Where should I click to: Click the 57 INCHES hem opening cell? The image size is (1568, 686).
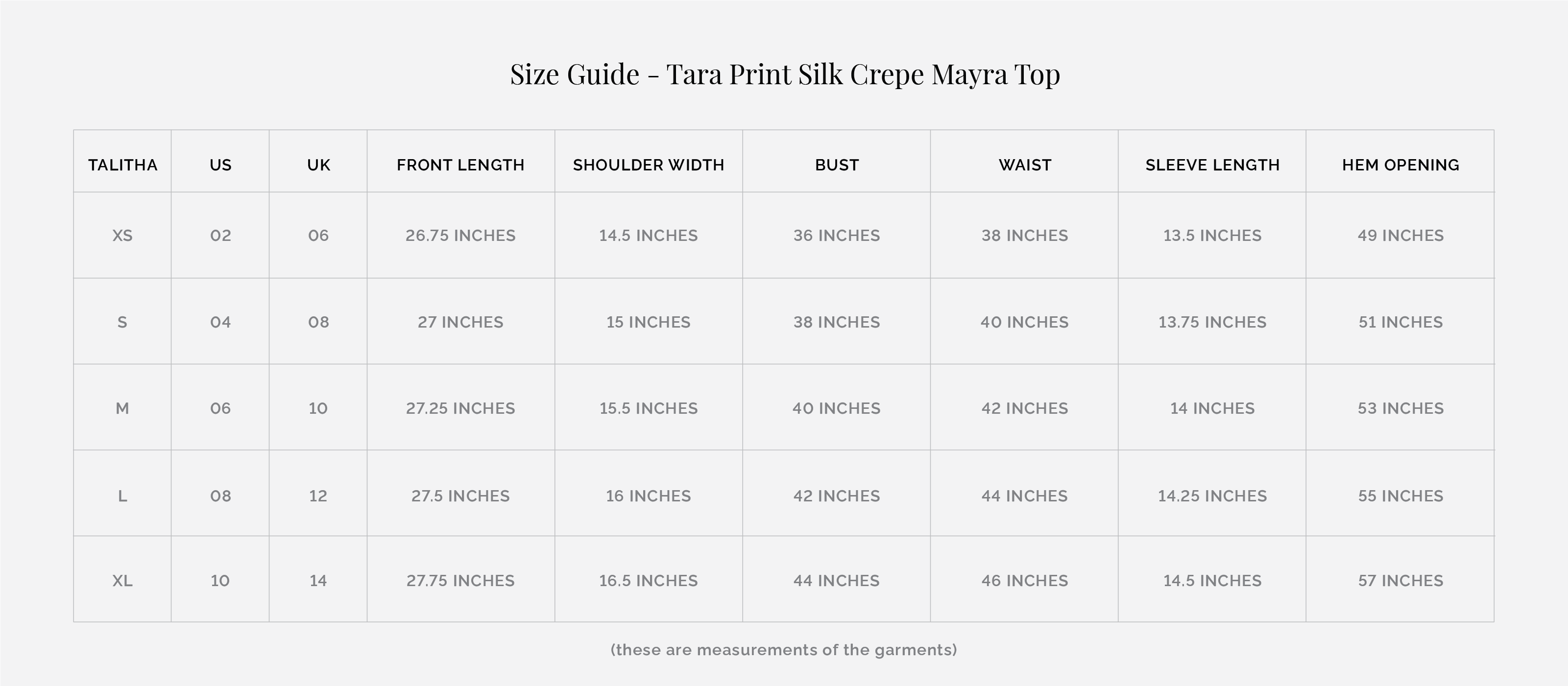click(x=1400, y=581)
